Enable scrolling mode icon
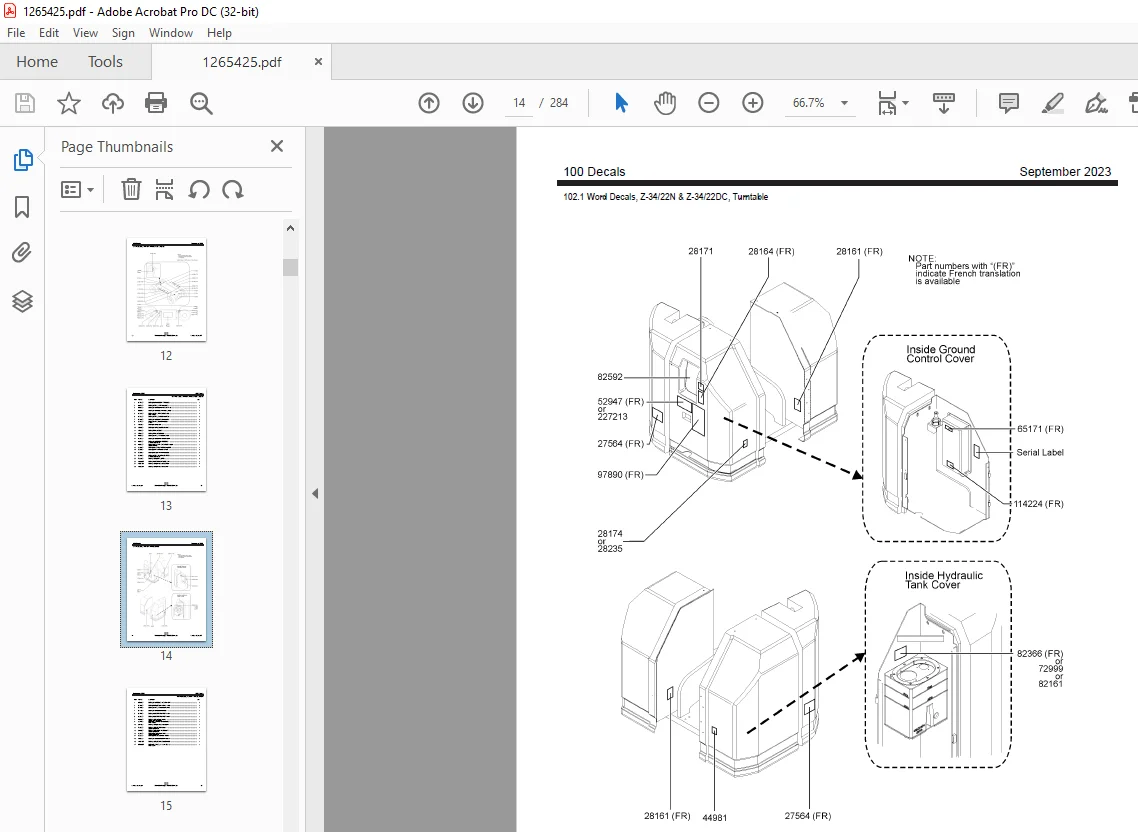Screen dimensions: 1138x832 (x=943, y=103)
